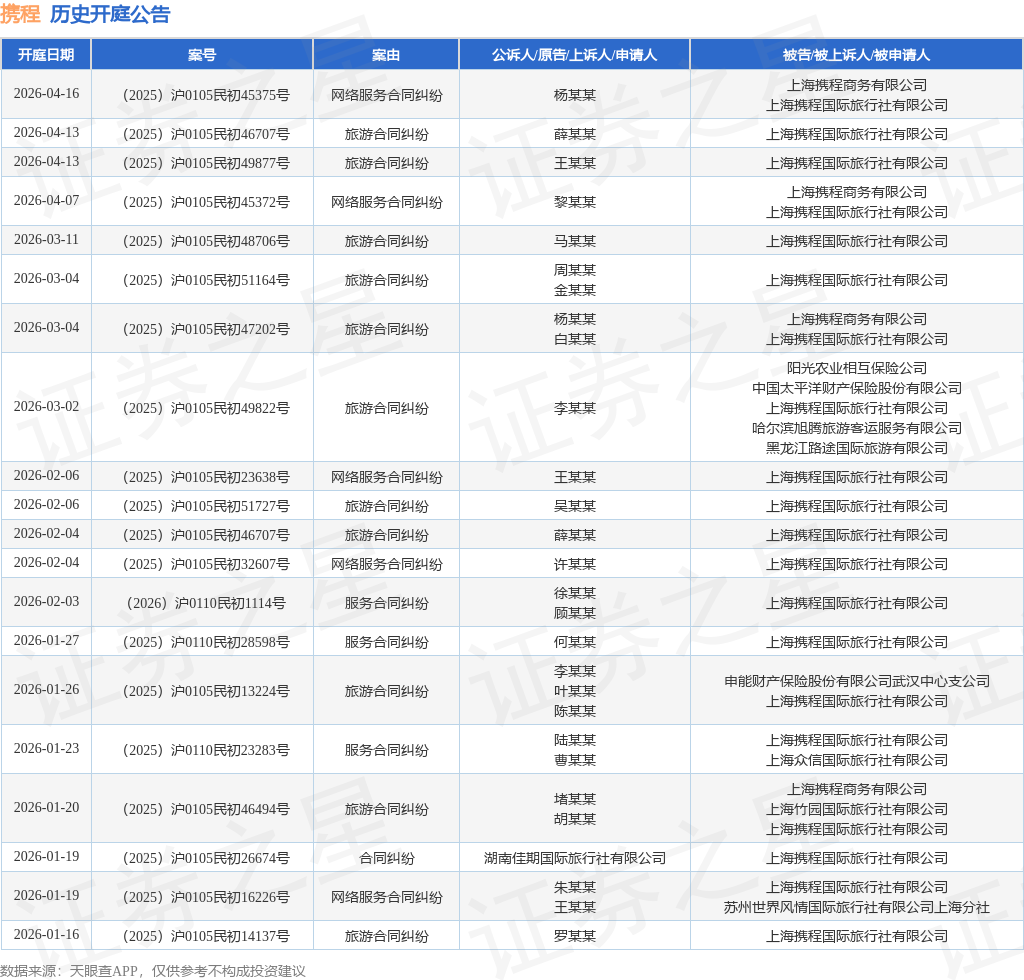Select case number 沪0105民初47202号
The image size is (1024, 980).
click(x=206, y=329)
